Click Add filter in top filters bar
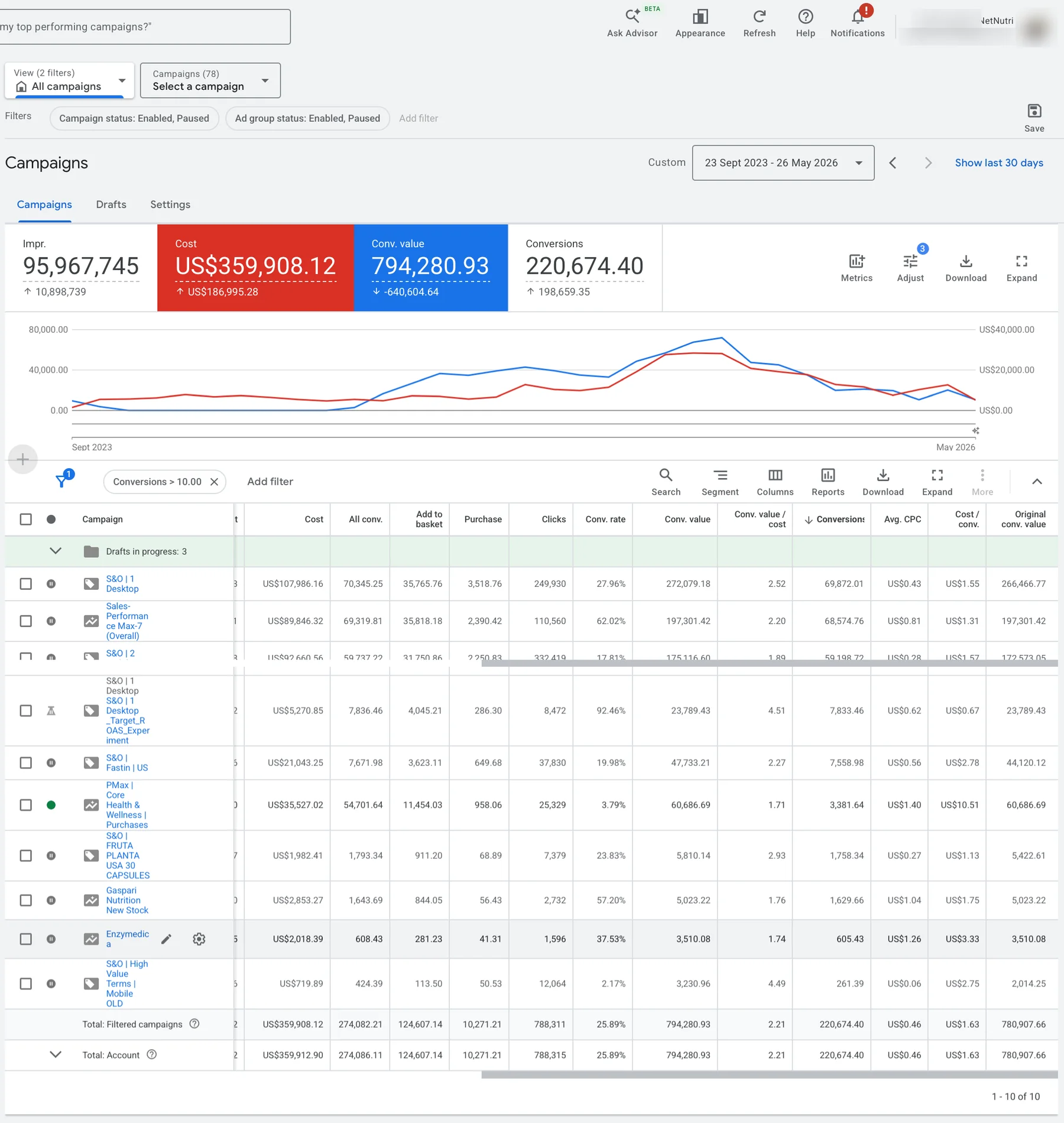Viewport: 1064px width, 1123px height. (419, 118)
